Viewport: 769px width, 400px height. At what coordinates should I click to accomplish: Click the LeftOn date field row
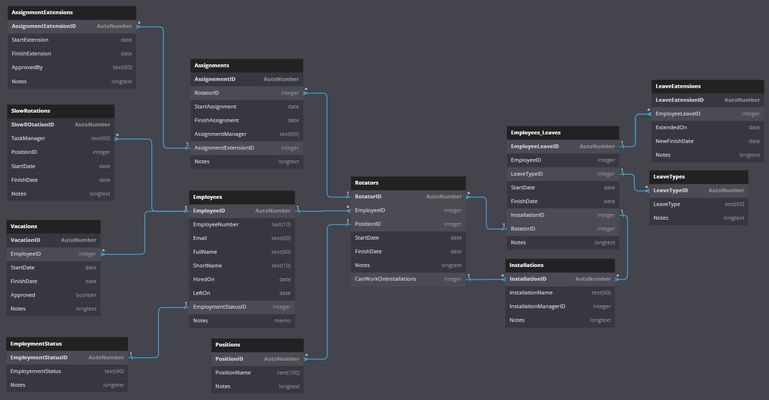tap(242, 293)
